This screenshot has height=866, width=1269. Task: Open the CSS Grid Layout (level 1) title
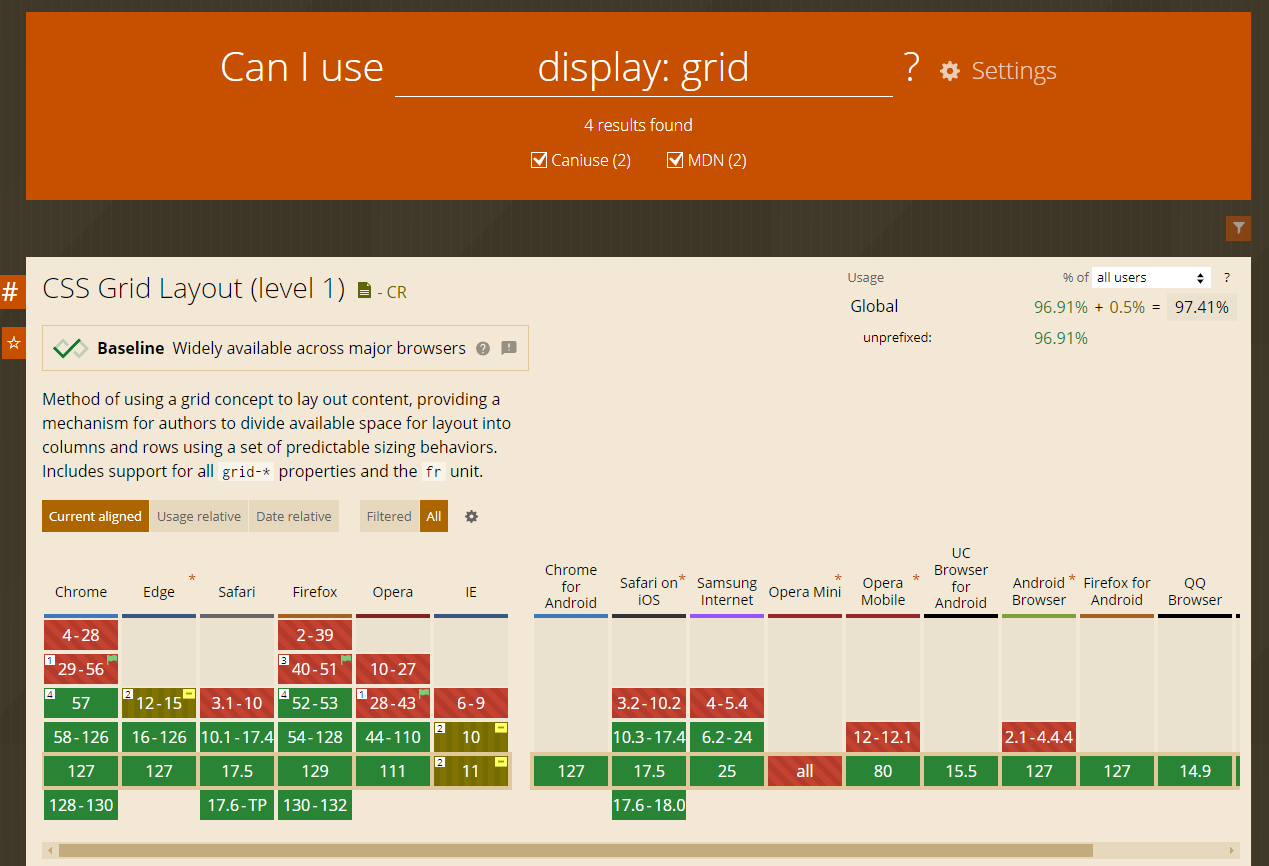[x=194, y=289]
